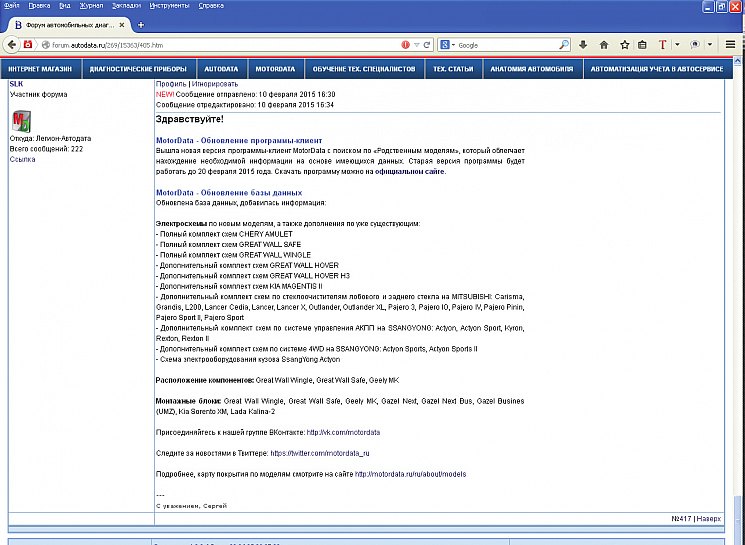Open the motordata.ru/ru/about/models link
This screenshot has width=745, height=545.
point(411,474)
